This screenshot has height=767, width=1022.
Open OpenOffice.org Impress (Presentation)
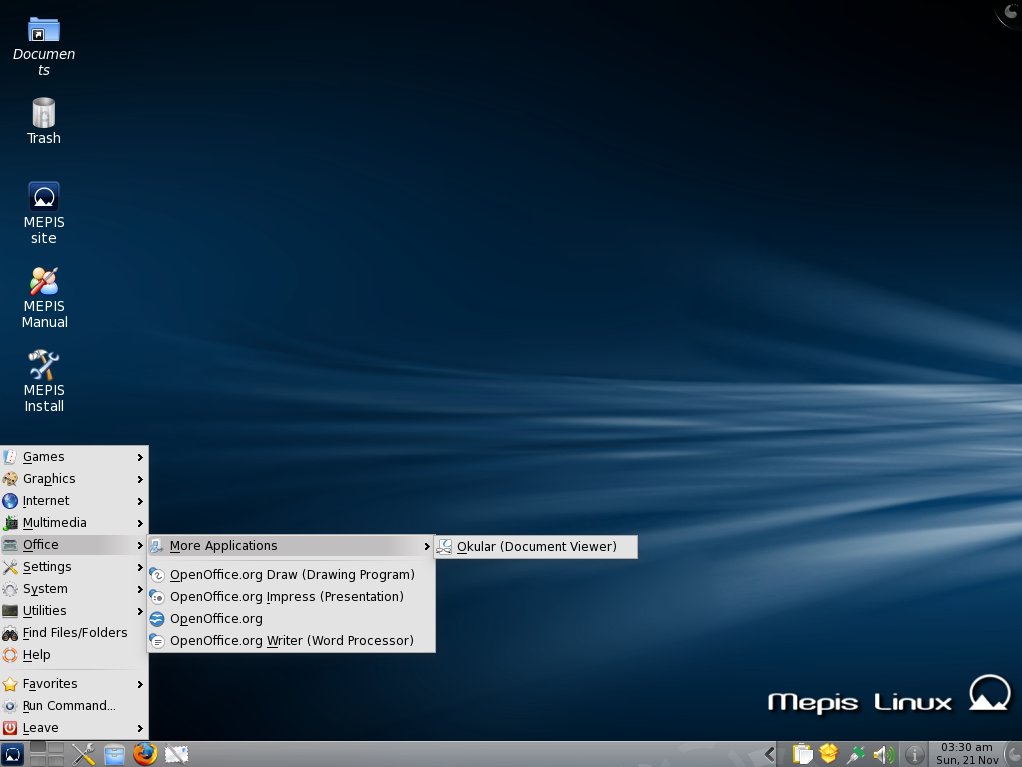point(291,597)
